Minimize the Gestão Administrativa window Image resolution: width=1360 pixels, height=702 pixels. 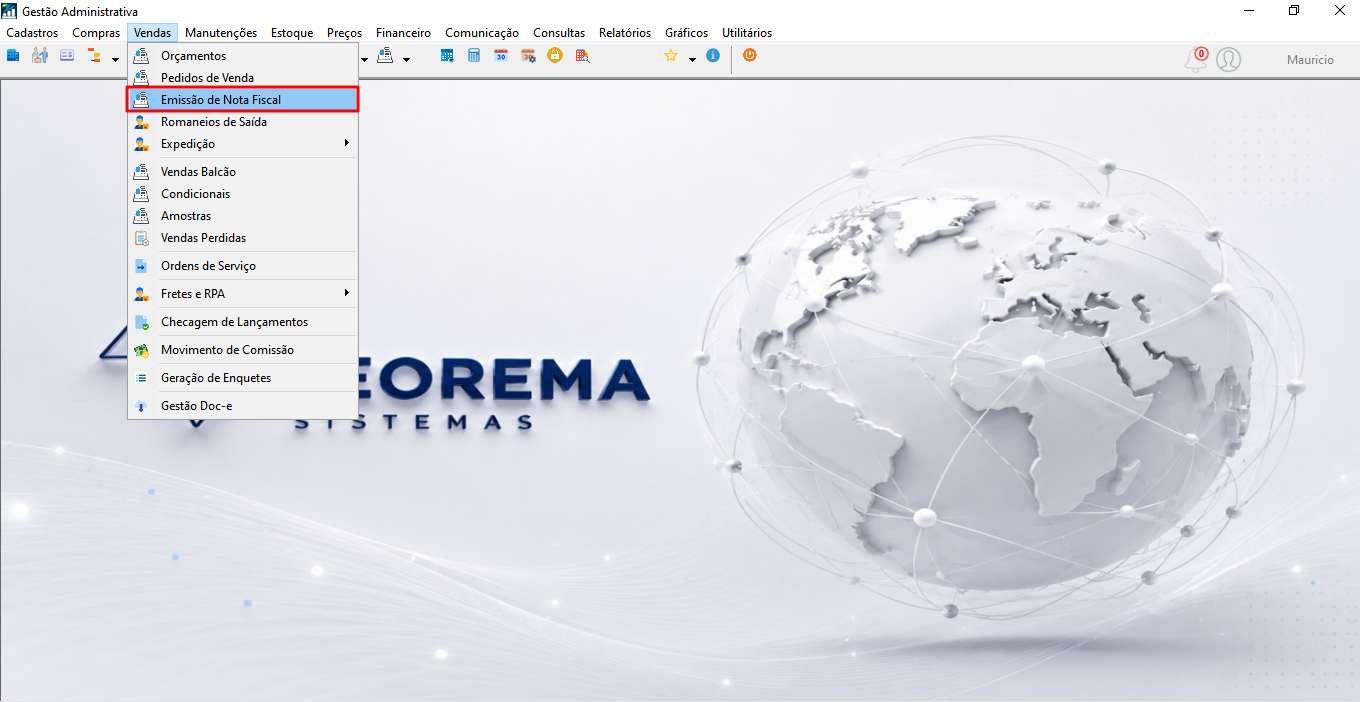(1249, 10)
